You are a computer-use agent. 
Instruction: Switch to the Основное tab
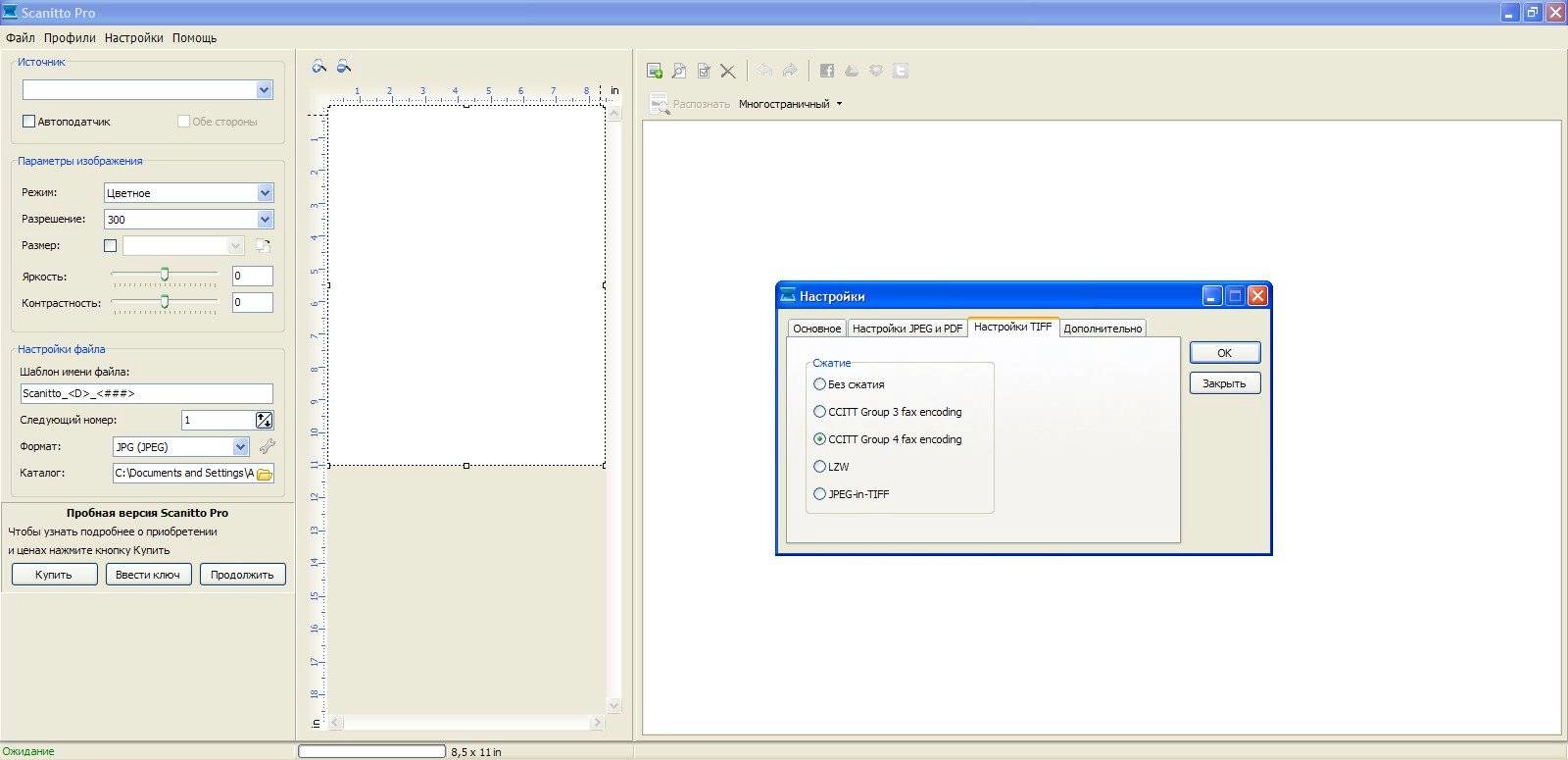point(816,329)
